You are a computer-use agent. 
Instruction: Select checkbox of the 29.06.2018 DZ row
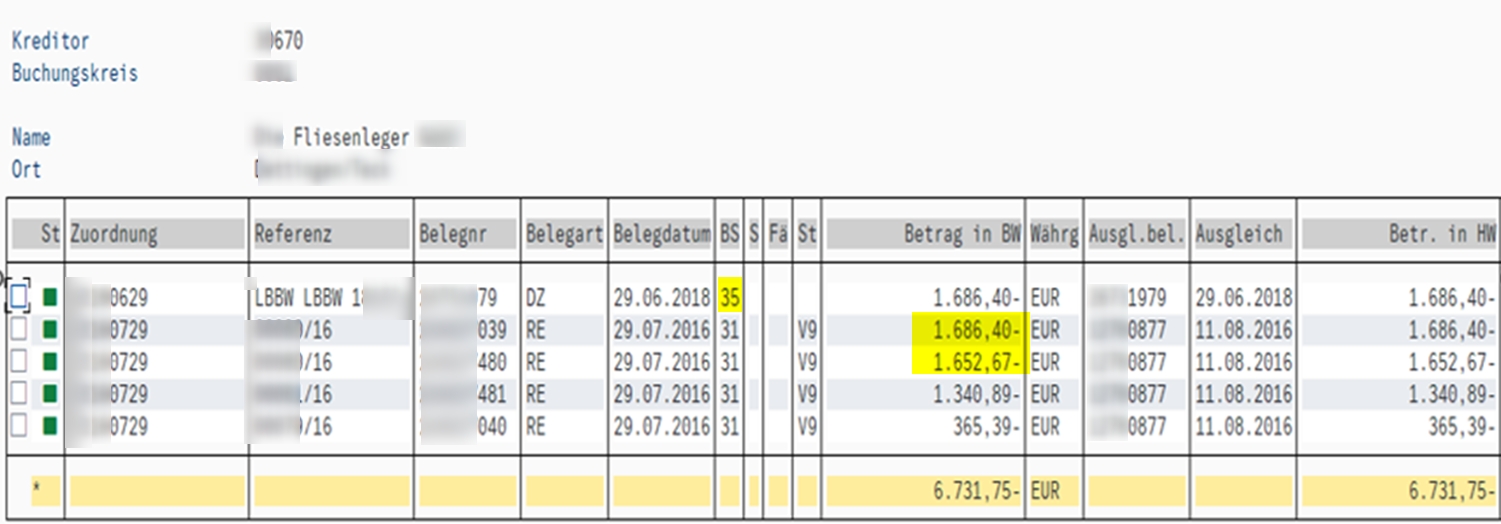click(19, 297)
